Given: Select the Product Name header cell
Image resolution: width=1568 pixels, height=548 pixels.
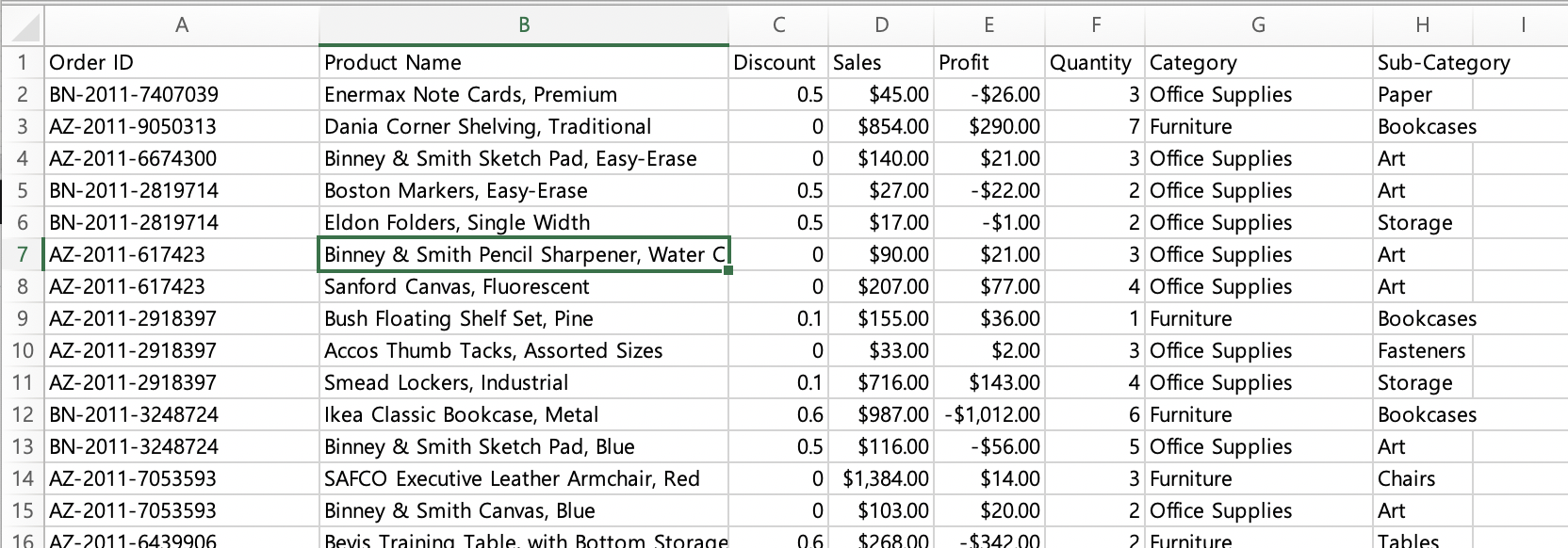Looking at the screenshot, I should coord(524,63).
